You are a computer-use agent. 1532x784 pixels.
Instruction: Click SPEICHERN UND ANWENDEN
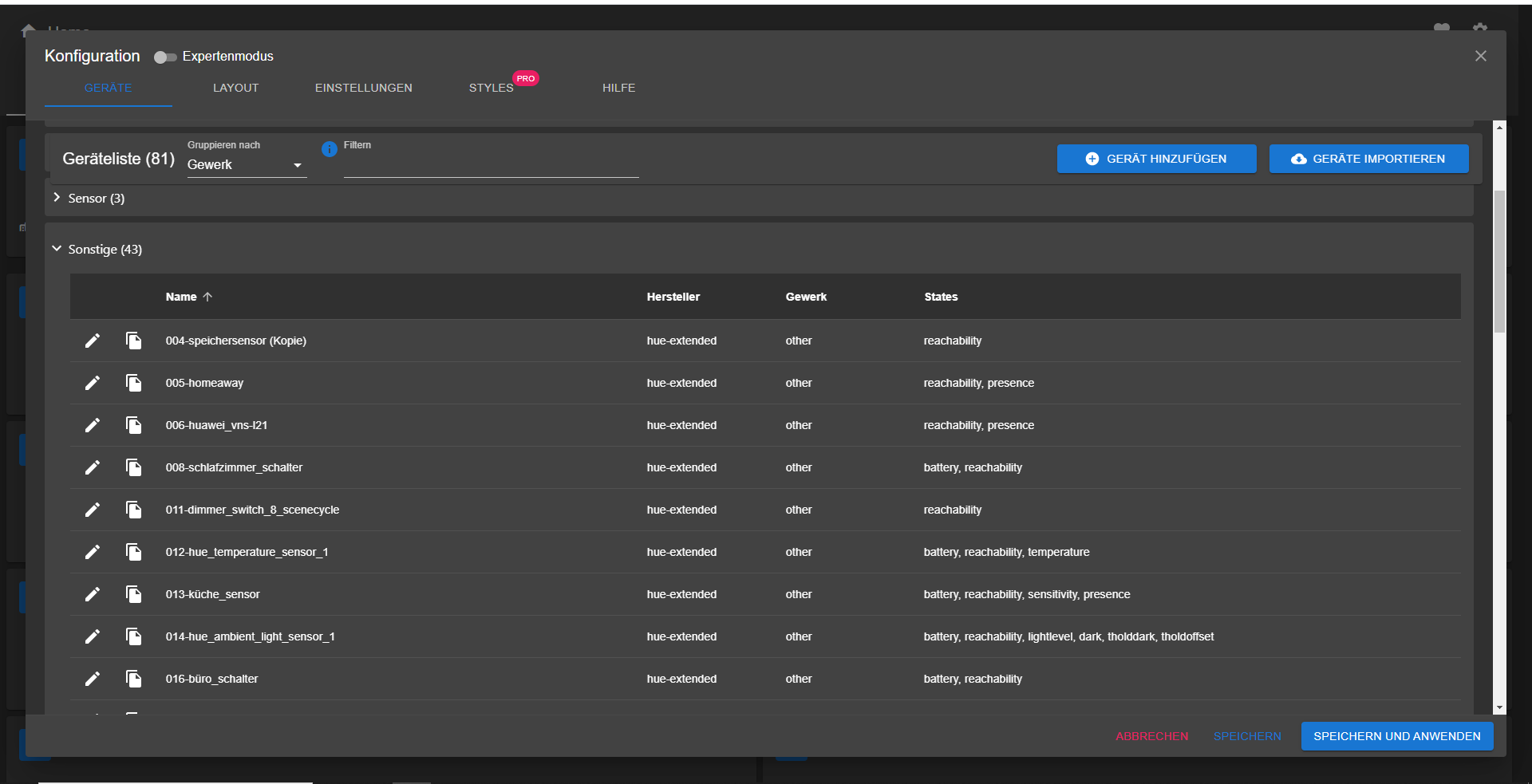click(x=1396, y=736)
